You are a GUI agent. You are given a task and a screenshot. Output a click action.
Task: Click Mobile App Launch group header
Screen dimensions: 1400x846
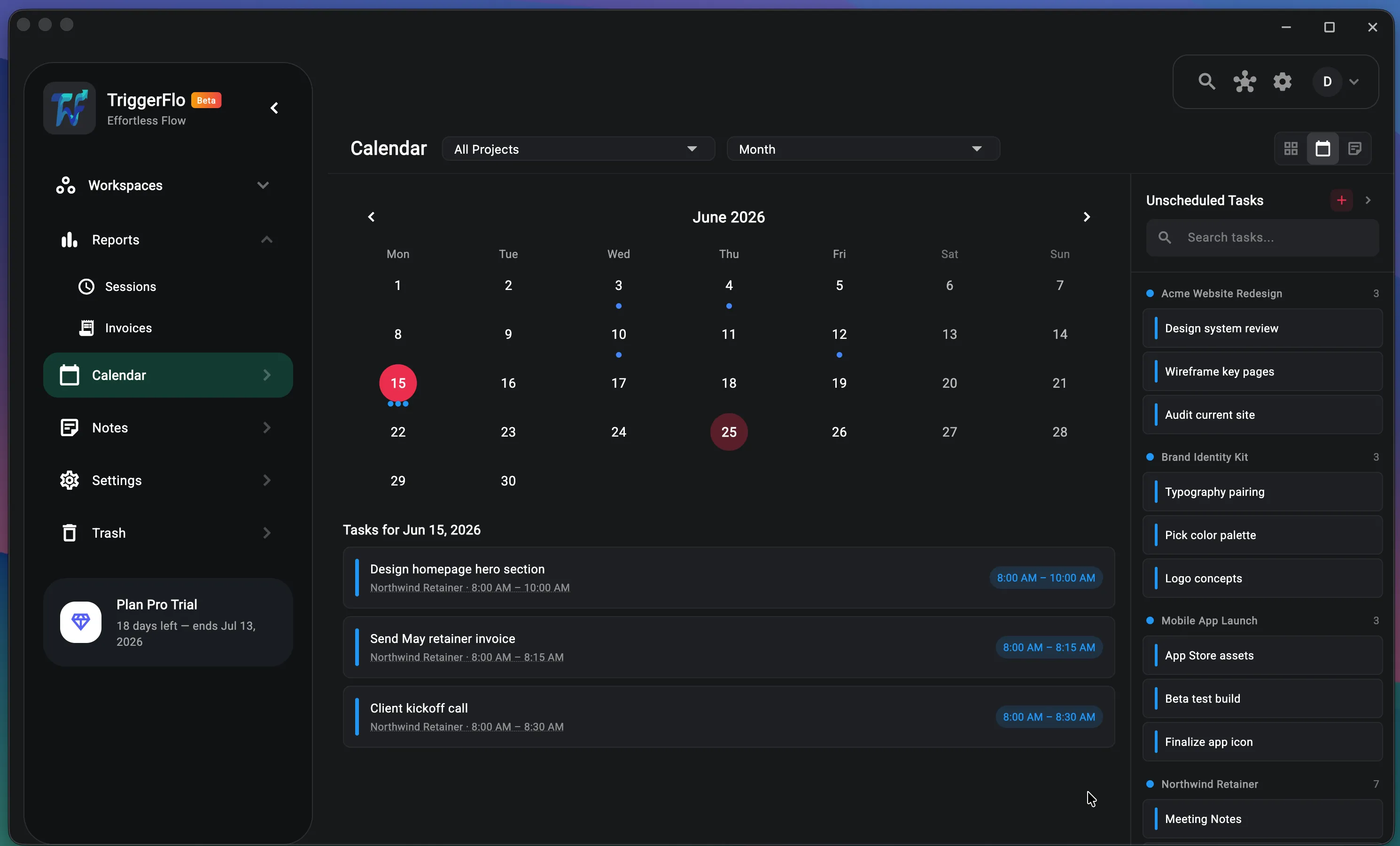(1262, 621)
